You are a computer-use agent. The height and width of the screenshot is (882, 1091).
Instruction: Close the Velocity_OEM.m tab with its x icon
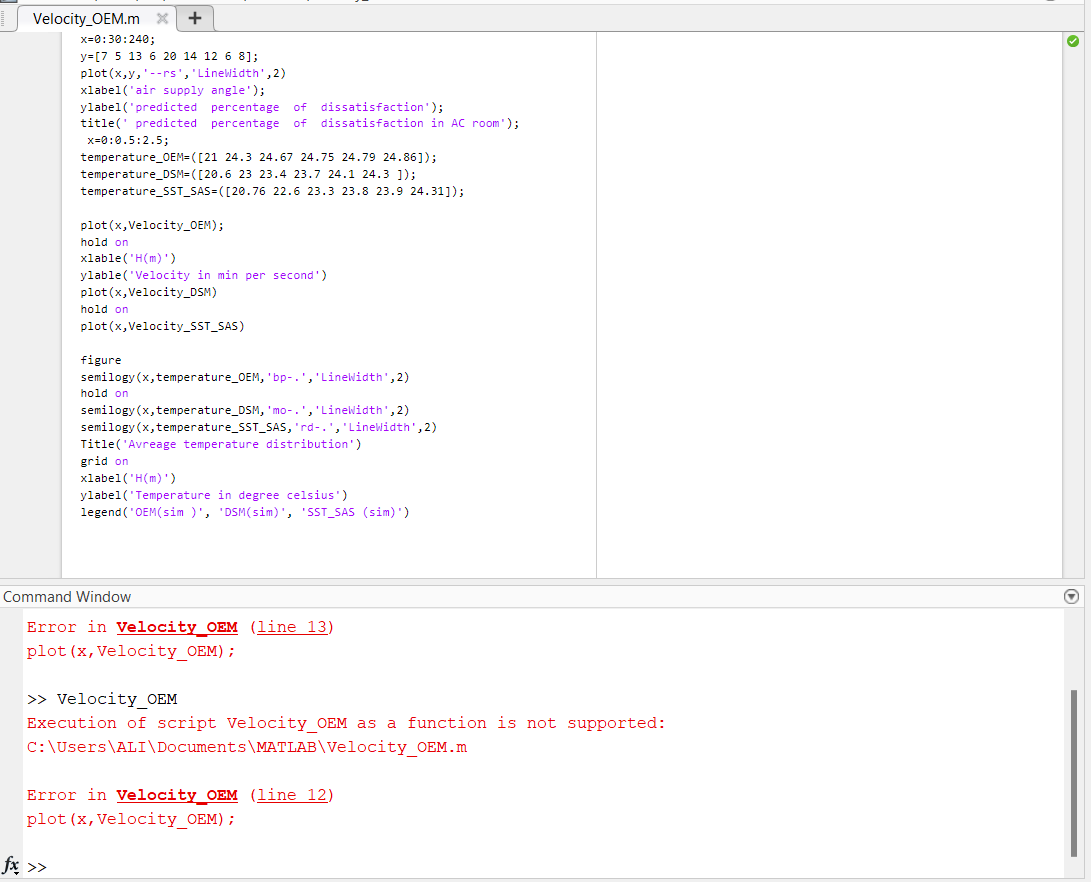tap(163, 17)
